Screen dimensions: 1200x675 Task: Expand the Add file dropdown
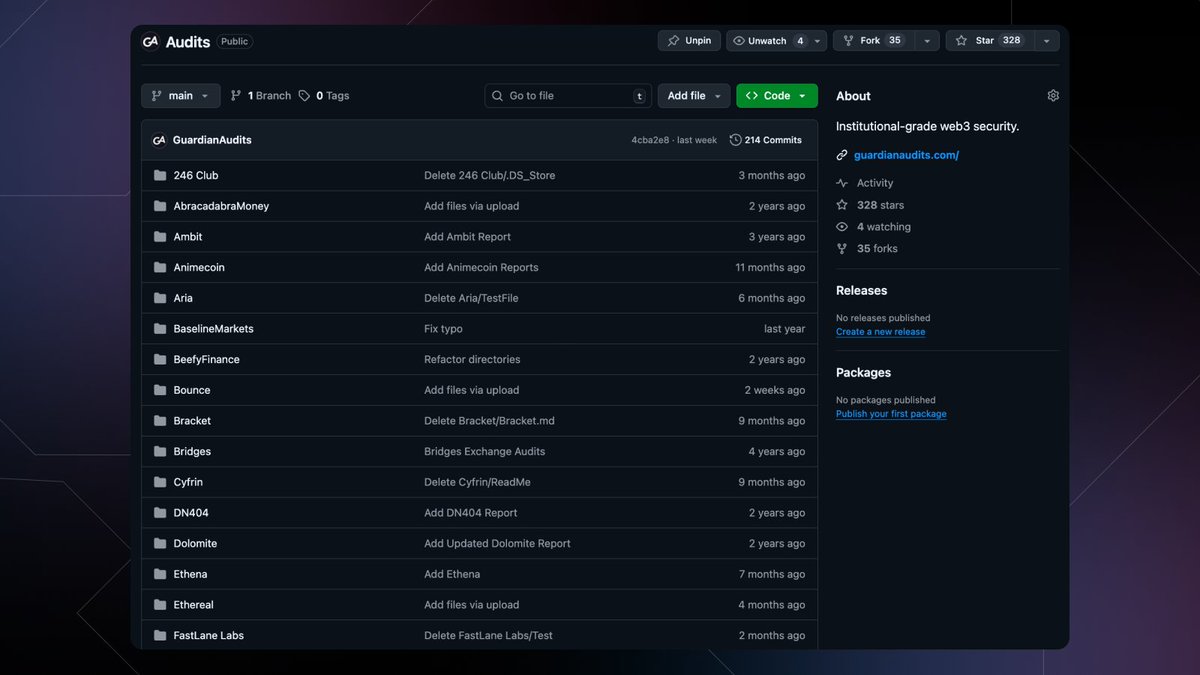tap(693, 96)
